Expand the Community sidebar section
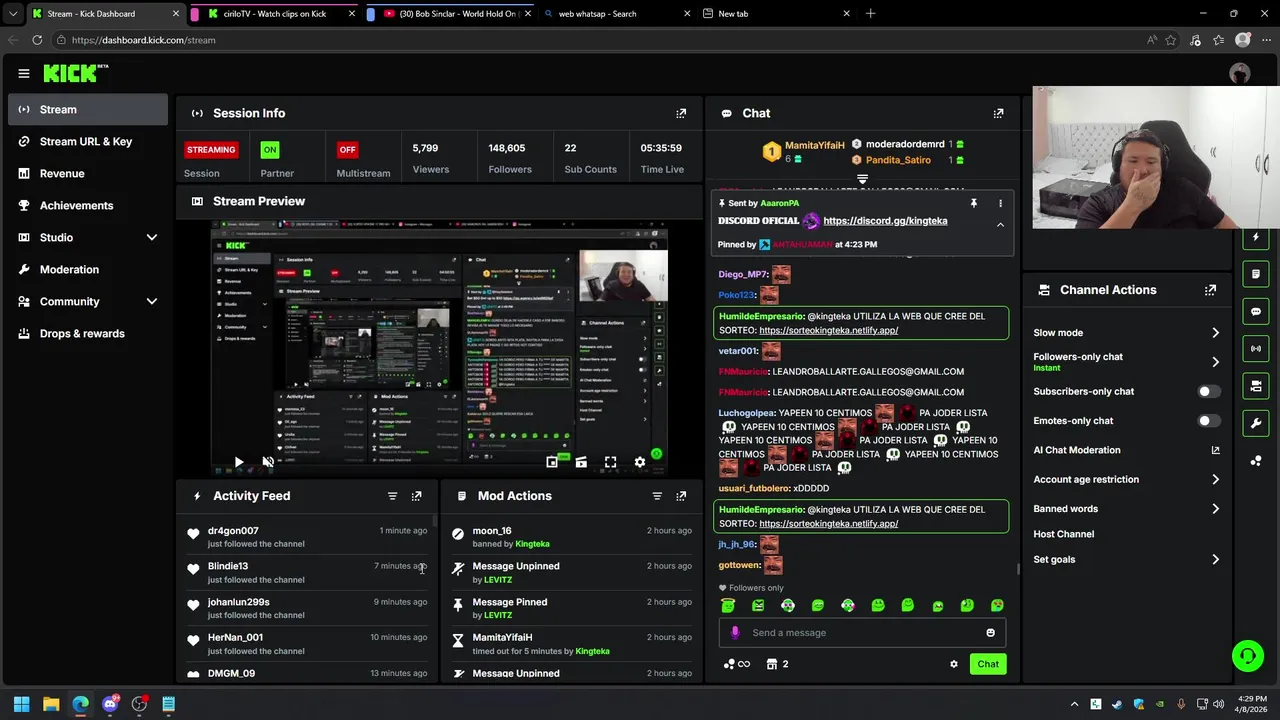 pyautogui.click(x=152, y=302)
